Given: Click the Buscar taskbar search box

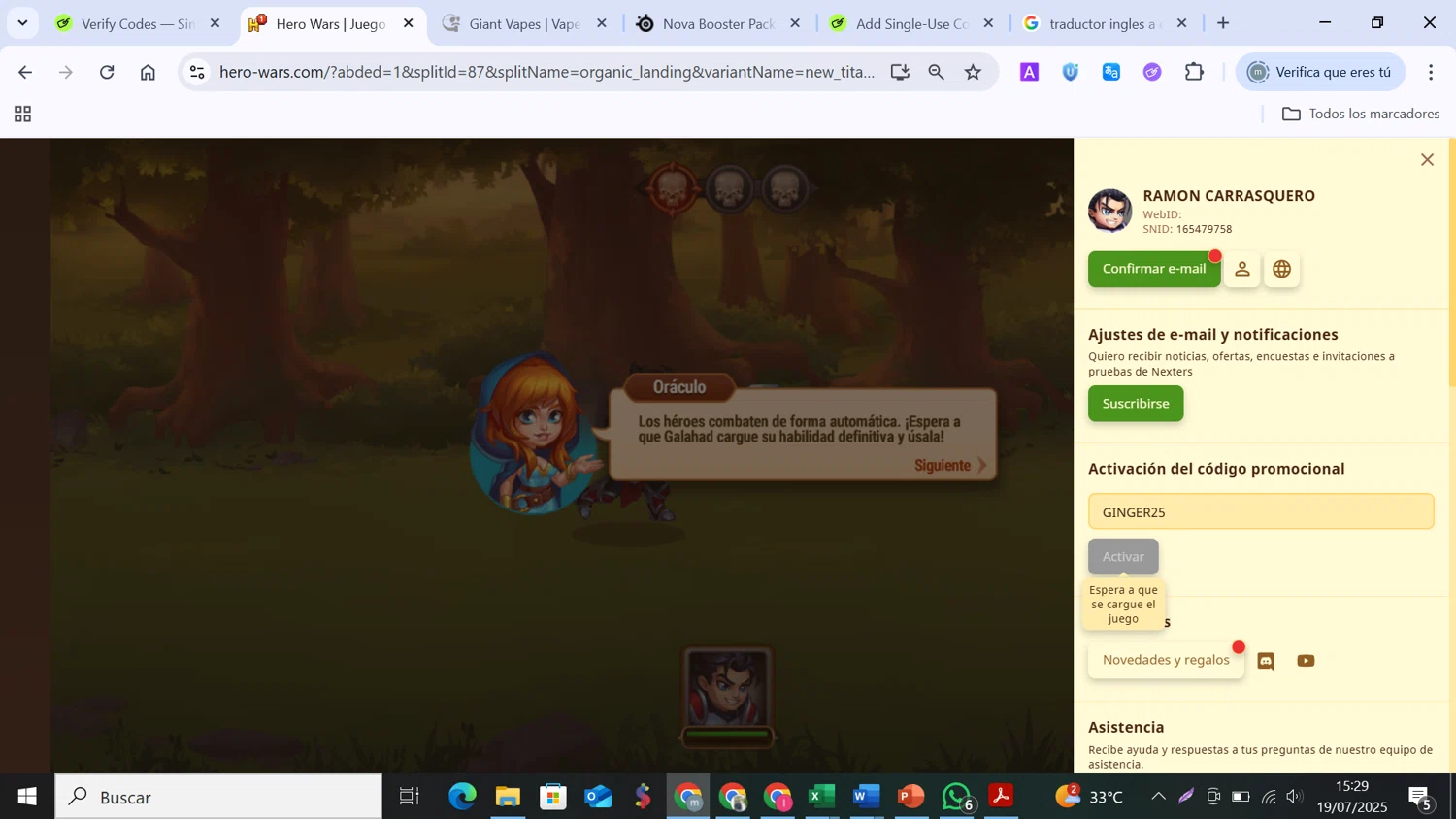Looking at the screenshot, I should [x=218, y=797].
